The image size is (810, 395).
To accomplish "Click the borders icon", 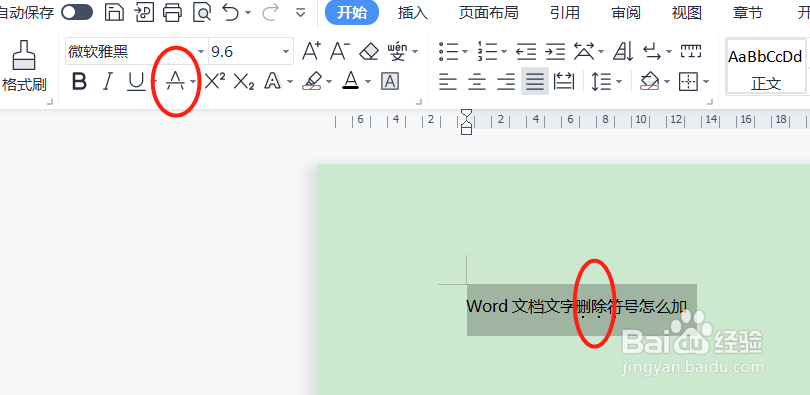I will [x=688, y=81].
